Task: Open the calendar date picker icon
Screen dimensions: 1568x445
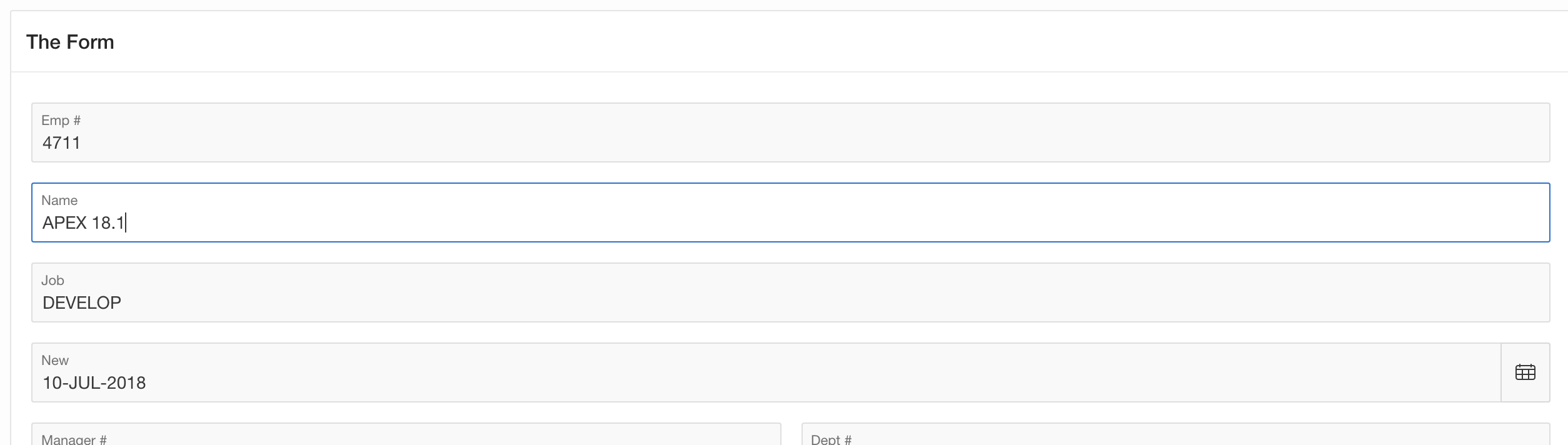Action: coord(1525,372)
